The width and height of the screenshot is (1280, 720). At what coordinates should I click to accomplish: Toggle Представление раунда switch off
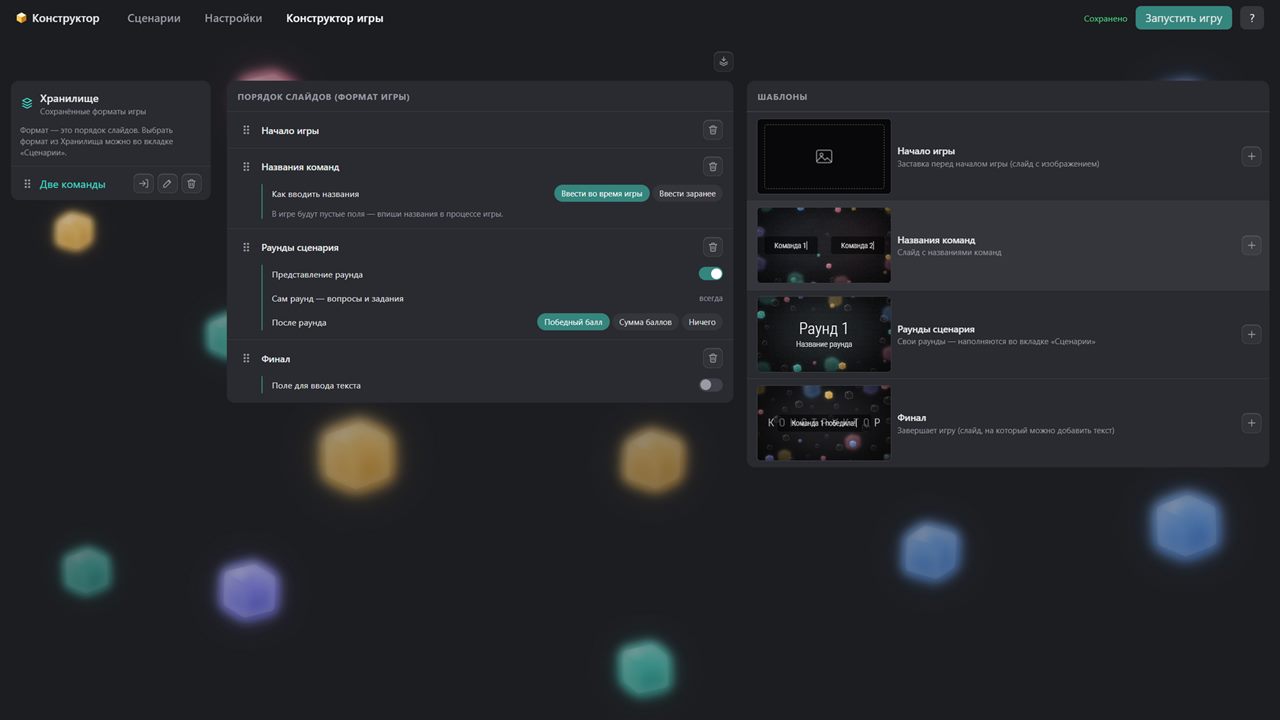710,274
